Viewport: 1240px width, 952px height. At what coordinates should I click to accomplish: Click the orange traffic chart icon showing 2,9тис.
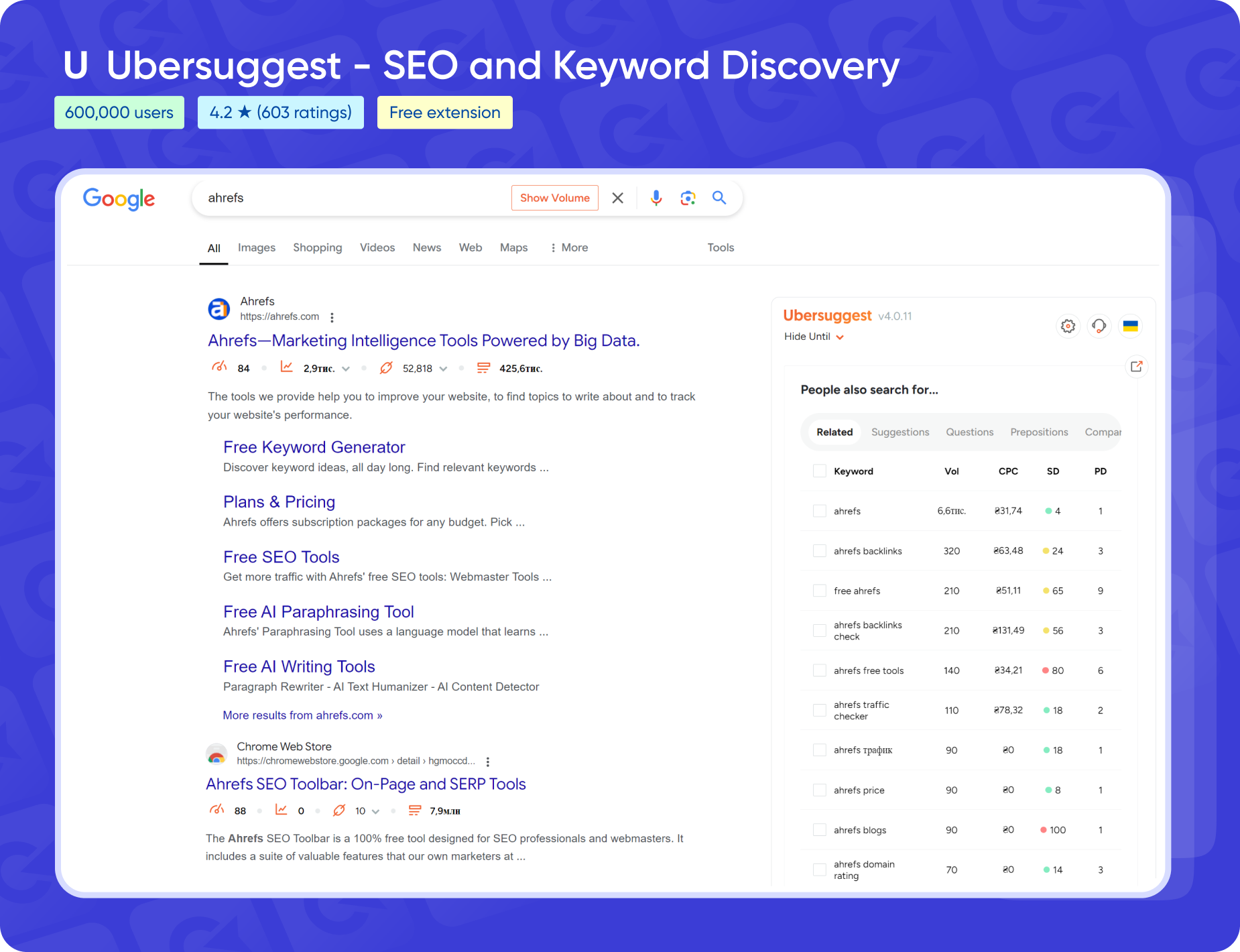pyautogui.click(x=286, y=367)
